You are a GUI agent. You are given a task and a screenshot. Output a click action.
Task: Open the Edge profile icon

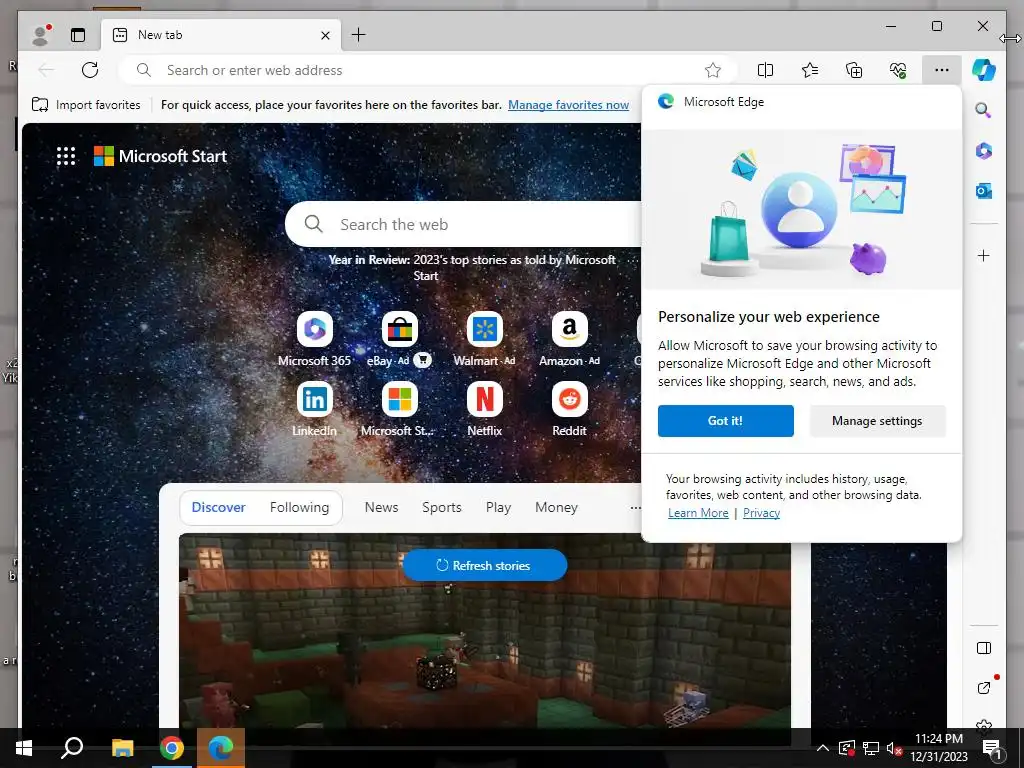41,35
